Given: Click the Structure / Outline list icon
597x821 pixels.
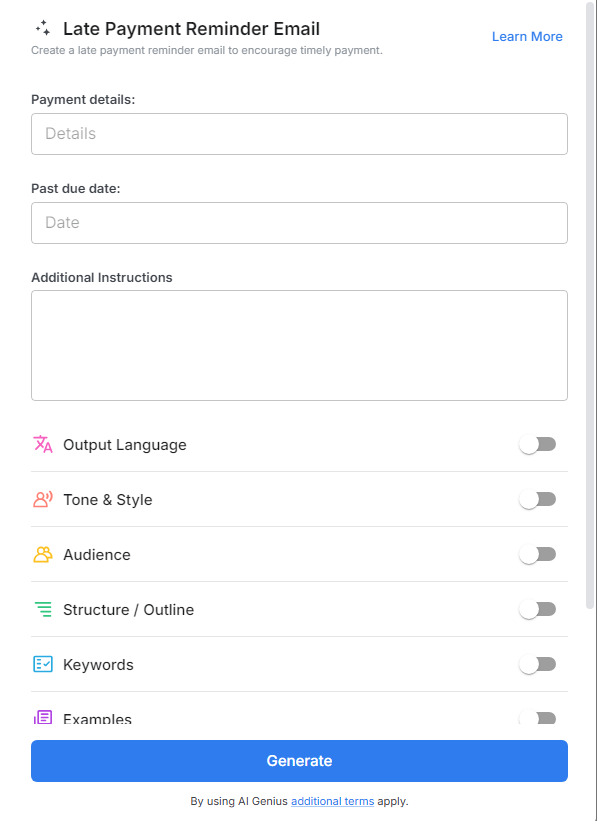Looking at the screenshot, I should pyautogui.click(x=42, y=609).
